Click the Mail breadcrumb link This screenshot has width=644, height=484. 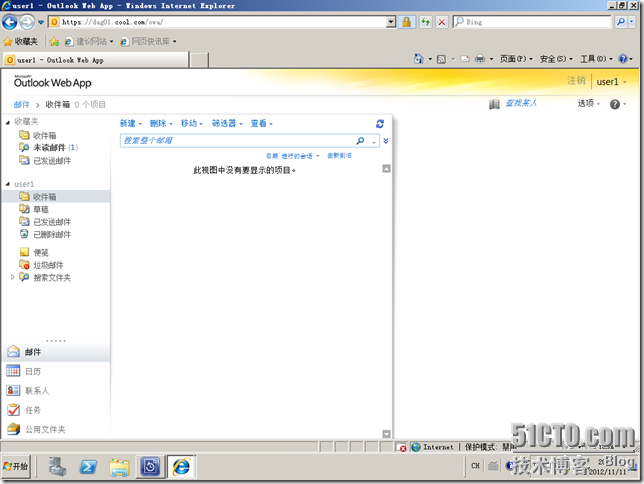21,104
